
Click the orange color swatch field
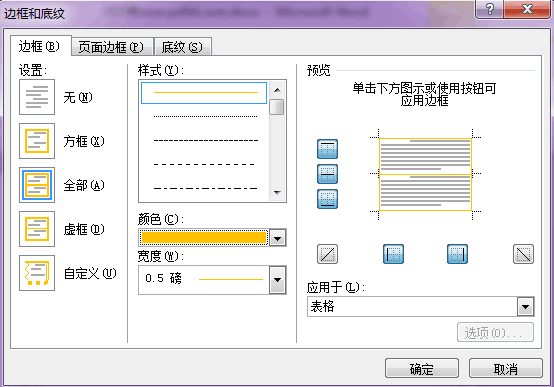(204, 238)
